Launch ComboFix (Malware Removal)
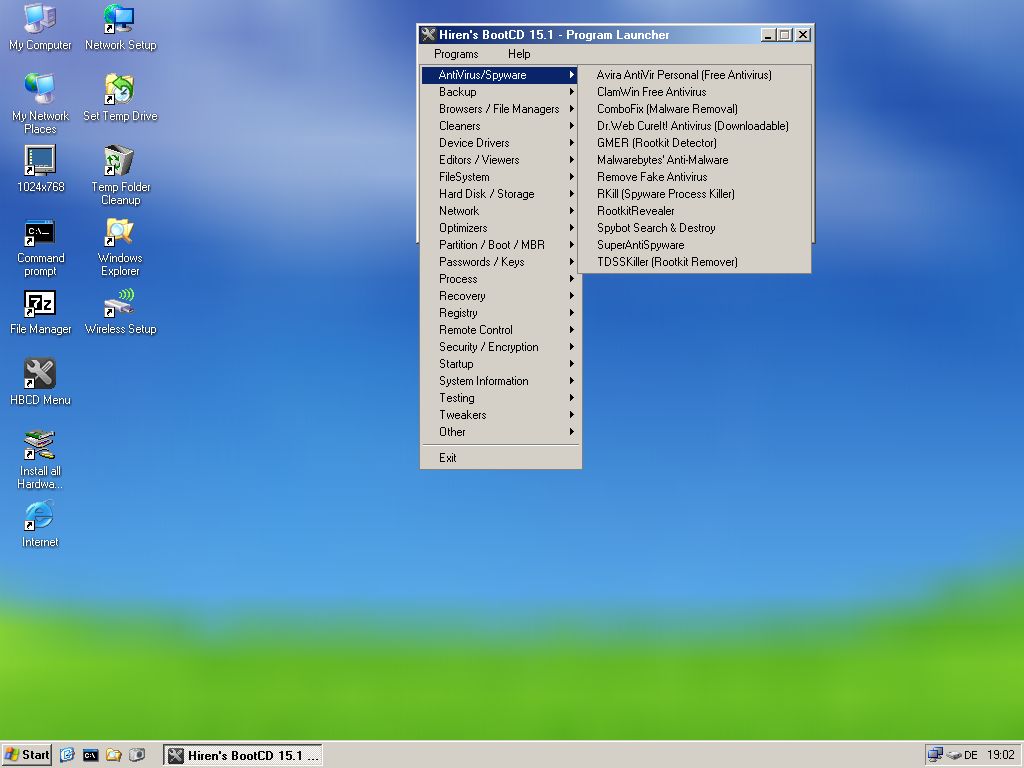Image resolution: width=1024 pixels, height=768 pixels. [x=694, y=109]
